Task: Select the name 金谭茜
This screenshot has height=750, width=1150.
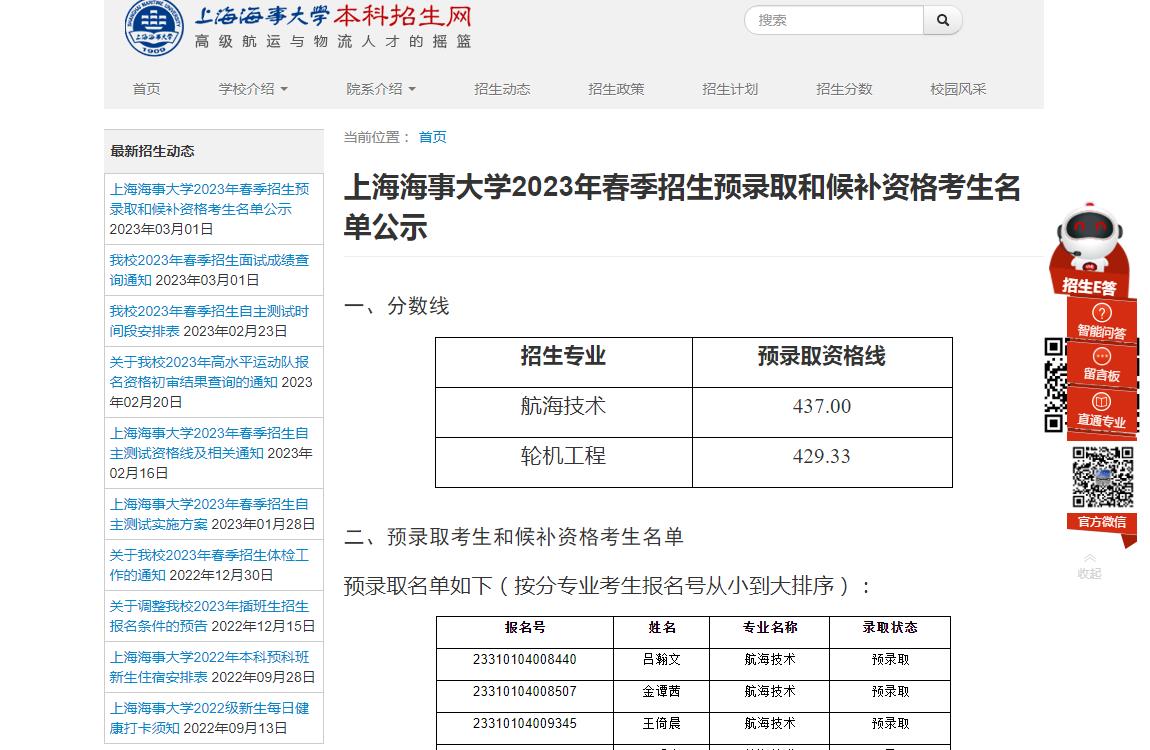Action: pos(662,691)
